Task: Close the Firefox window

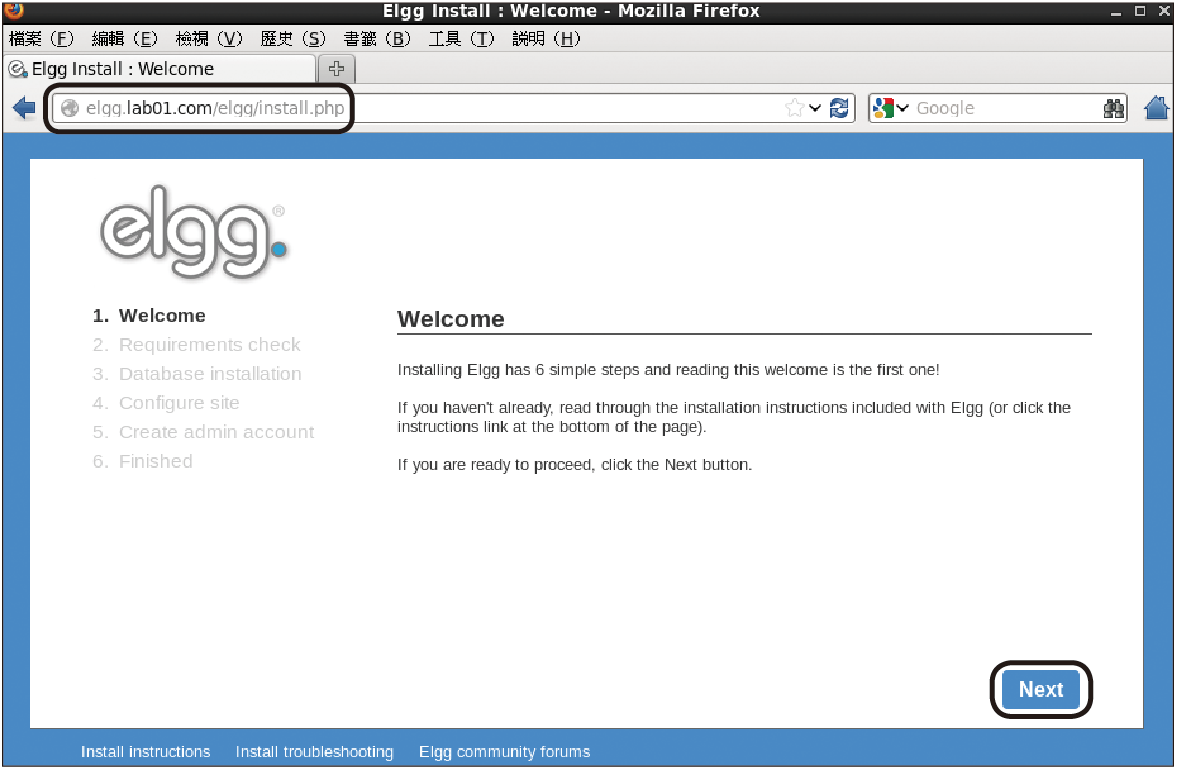Action: 1163,11
